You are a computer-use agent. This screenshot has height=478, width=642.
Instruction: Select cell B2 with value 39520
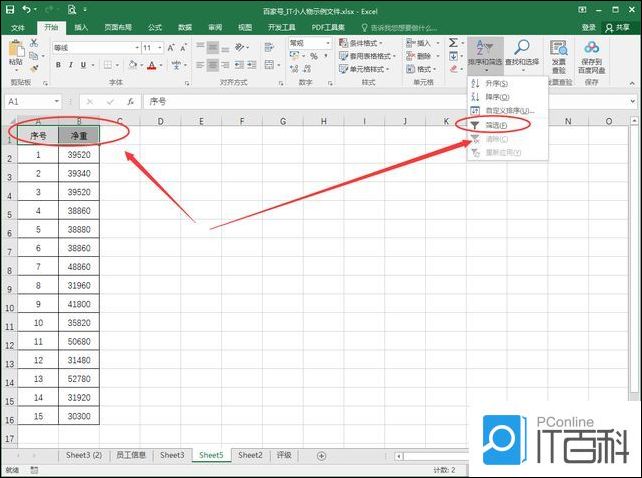(79, 154)
